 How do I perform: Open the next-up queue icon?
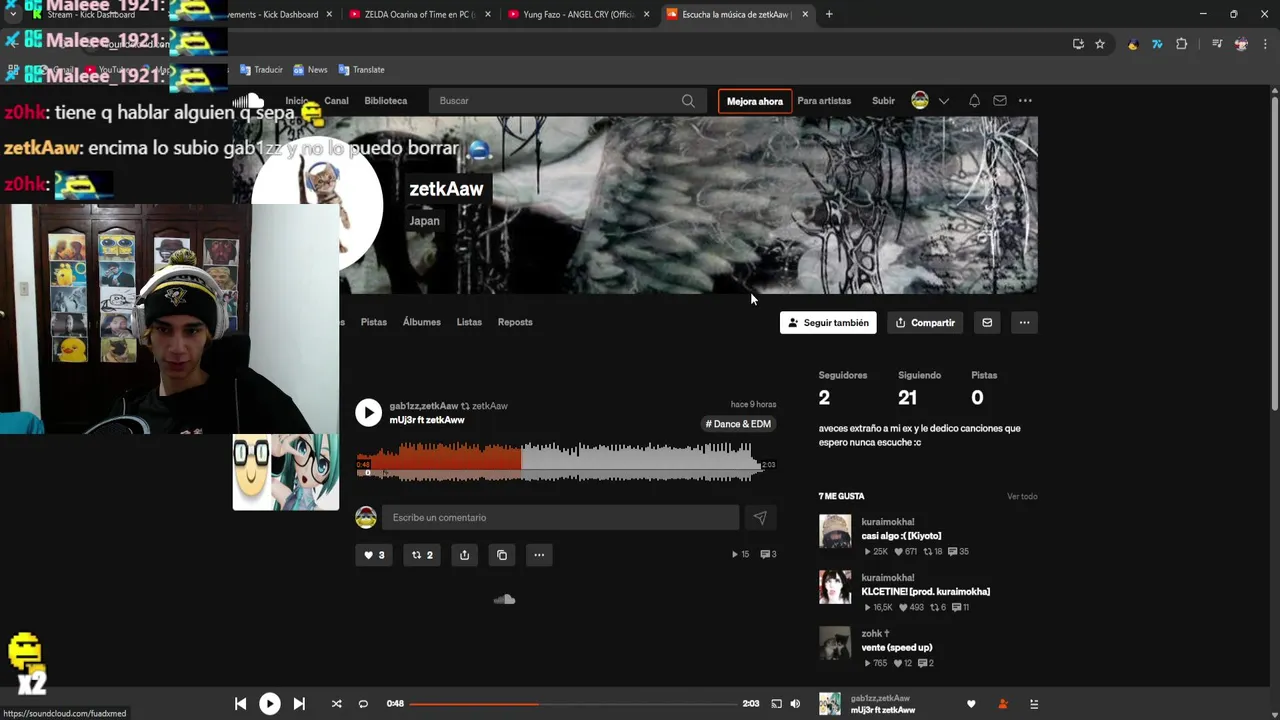[1034, 704]
